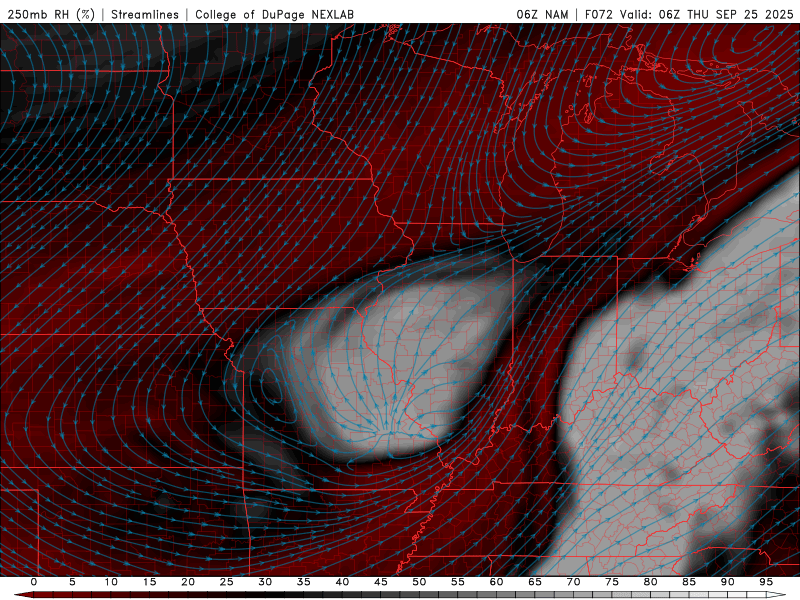Click the colorbar label "50"
This screenshot has height=600, width=800.
[419, 582]
